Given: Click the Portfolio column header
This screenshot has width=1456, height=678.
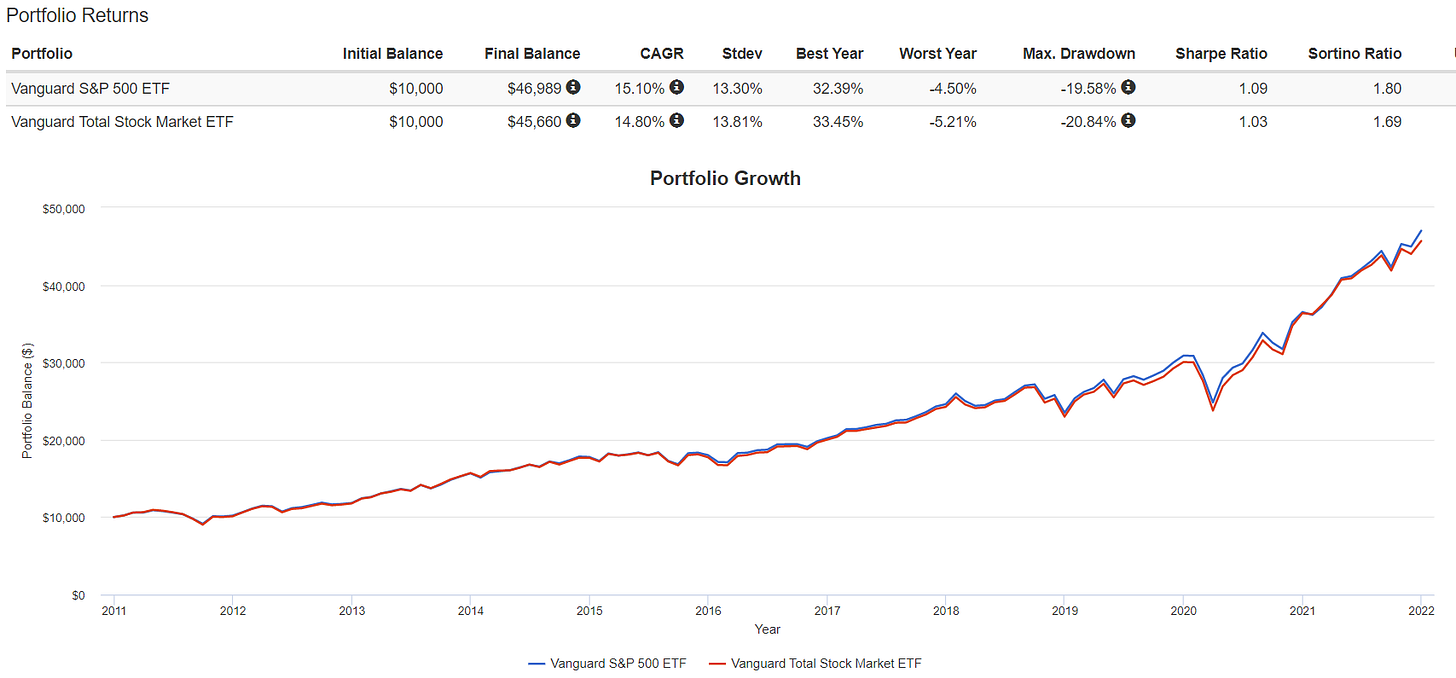Looking at the screenshot, I should 42,54.
